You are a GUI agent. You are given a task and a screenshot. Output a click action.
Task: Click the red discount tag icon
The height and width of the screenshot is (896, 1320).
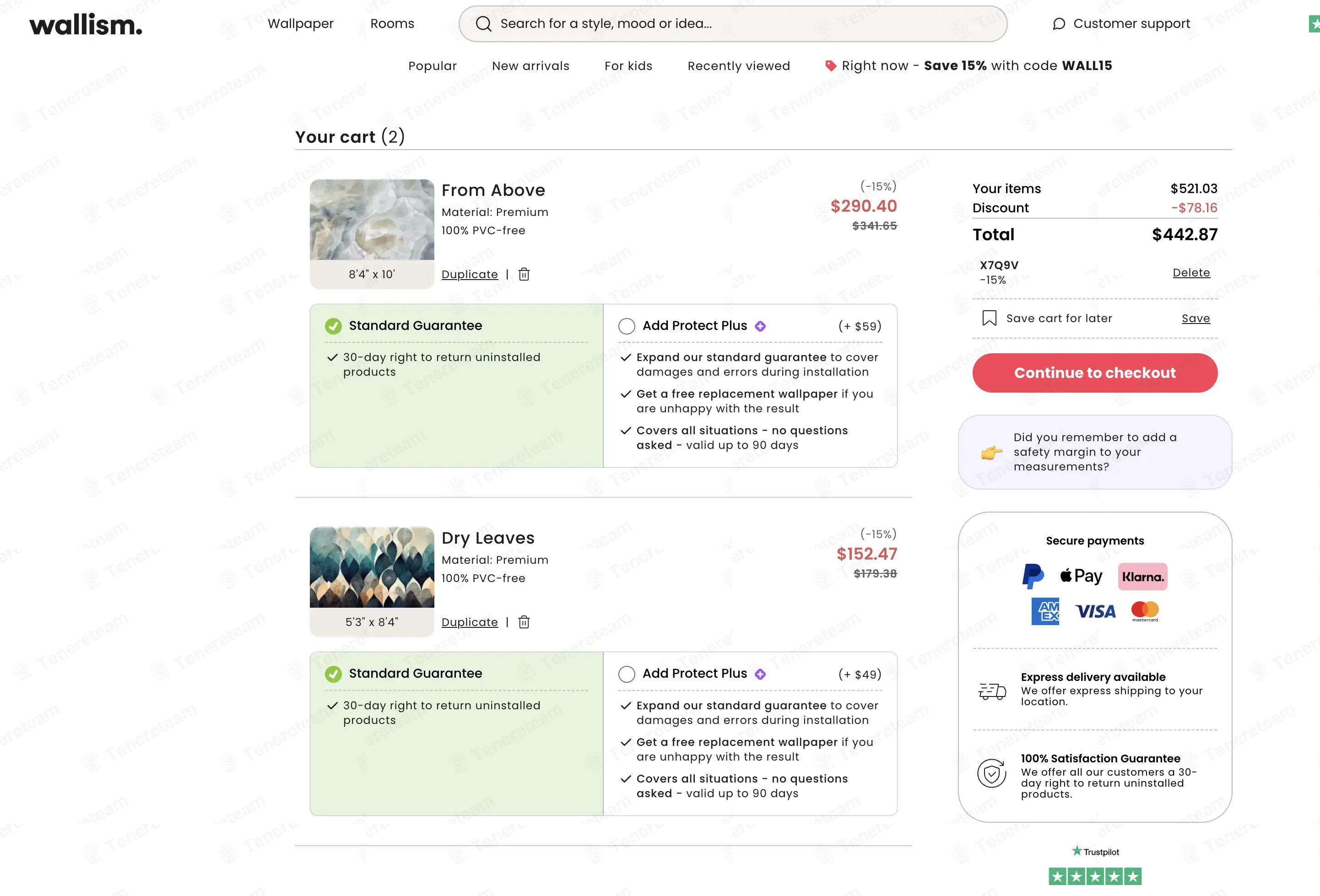coord(830,66)
